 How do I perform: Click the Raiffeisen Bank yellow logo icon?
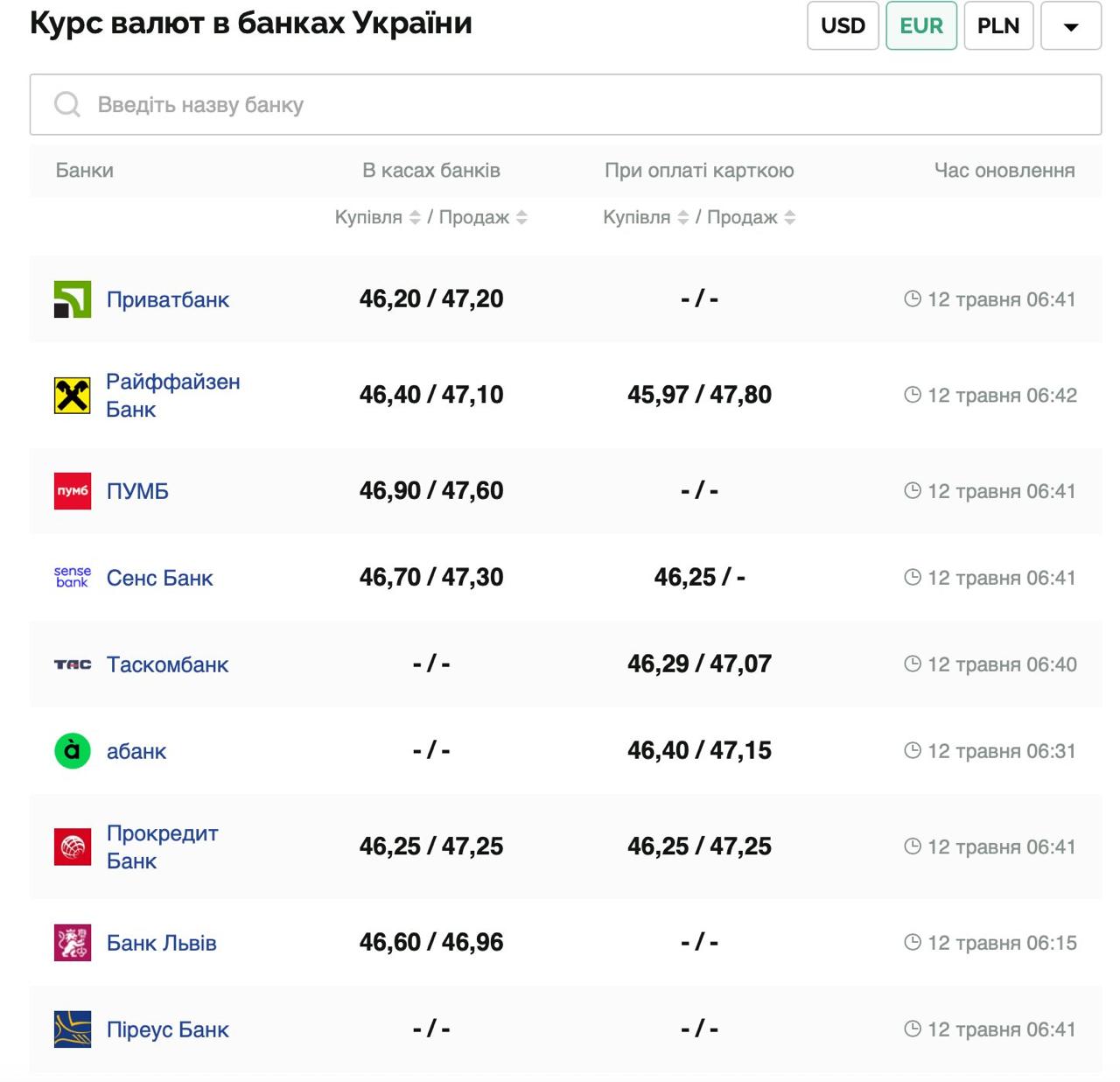pyautogui.click(x=73, y=396)
